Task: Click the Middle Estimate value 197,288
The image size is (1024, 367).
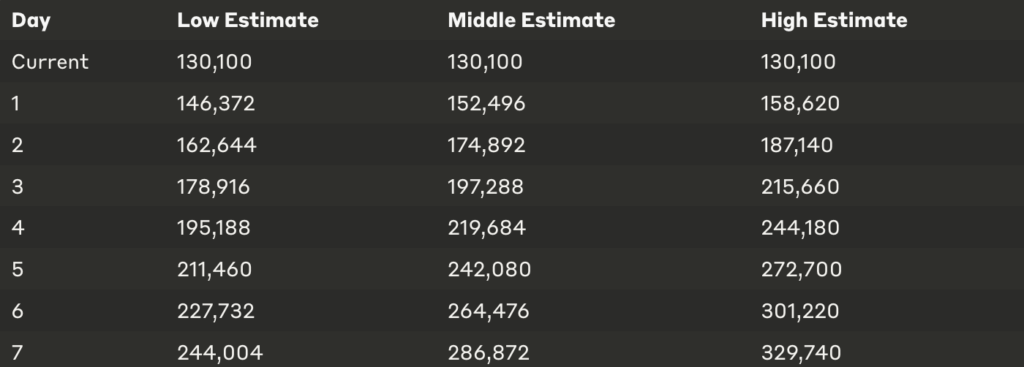Action: (x=485, y=187)
